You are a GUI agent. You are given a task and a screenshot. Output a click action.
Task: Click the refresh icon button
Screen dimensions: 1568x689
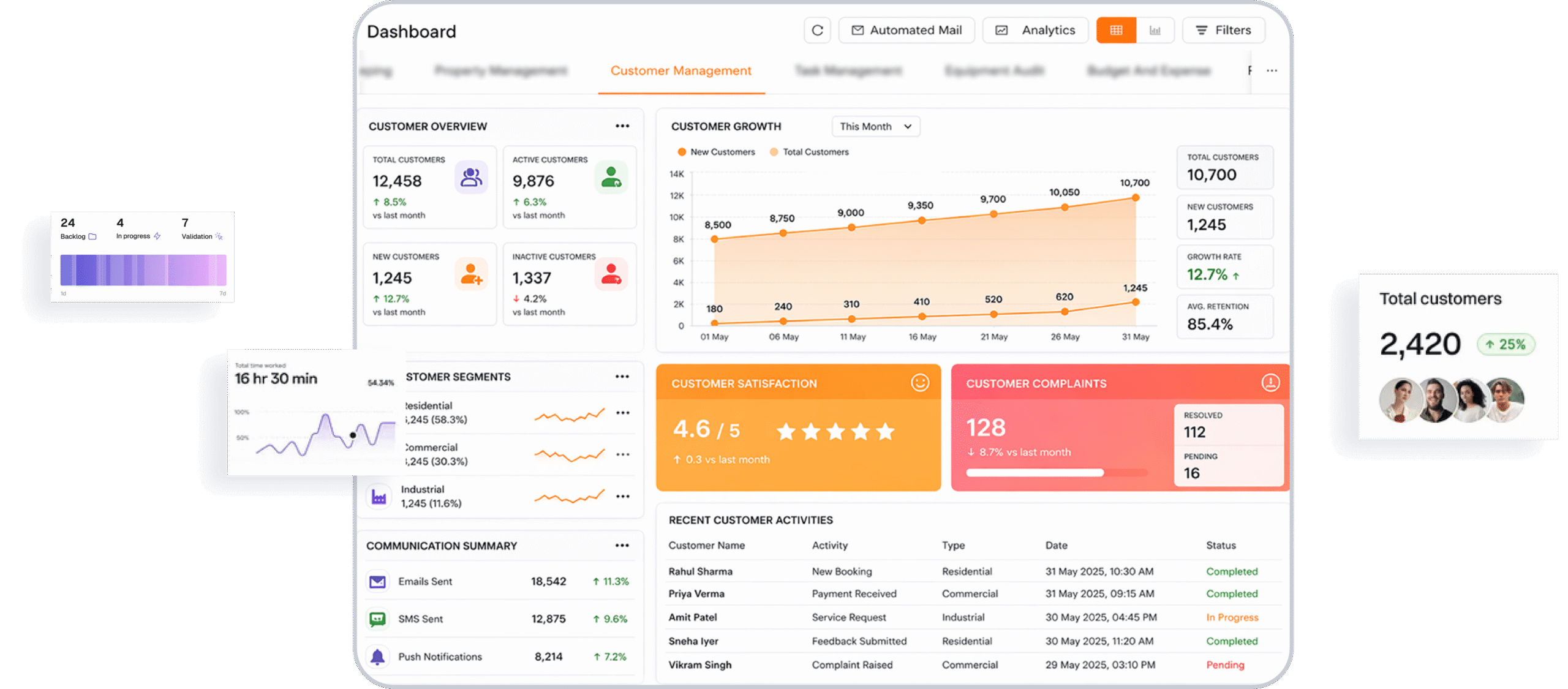coord(816,30)
